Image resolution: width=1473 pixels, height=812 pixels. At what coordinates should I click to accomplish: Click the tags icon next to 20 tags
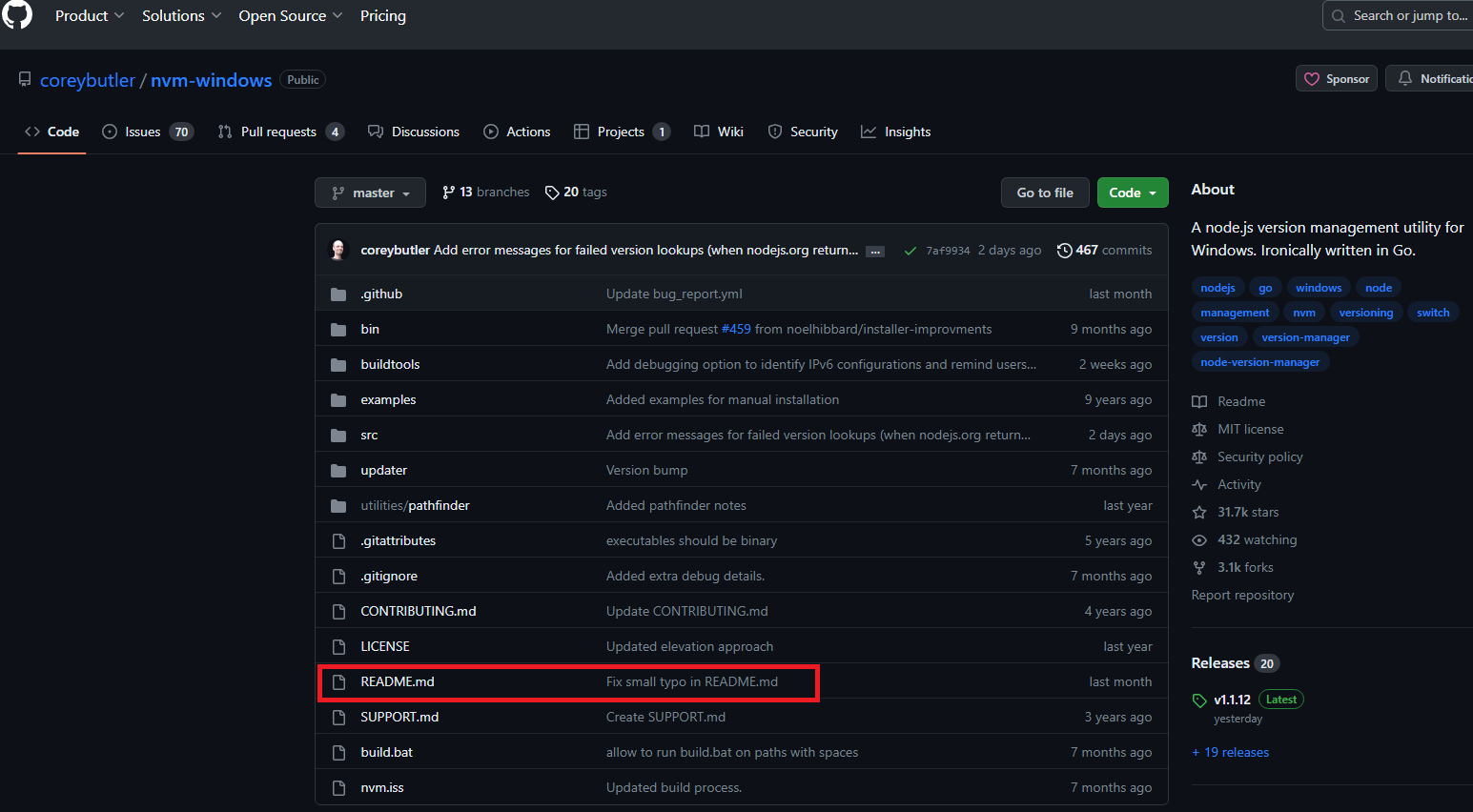click(552, 193)
